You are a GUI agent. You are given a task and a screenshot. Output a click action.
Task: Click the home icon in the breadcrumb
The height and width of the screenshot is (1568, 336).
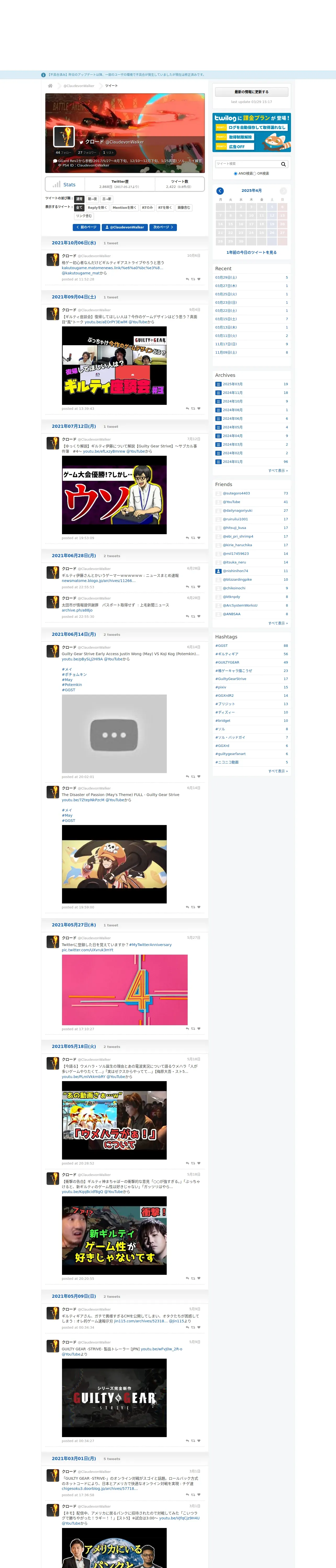pos(50,86)
